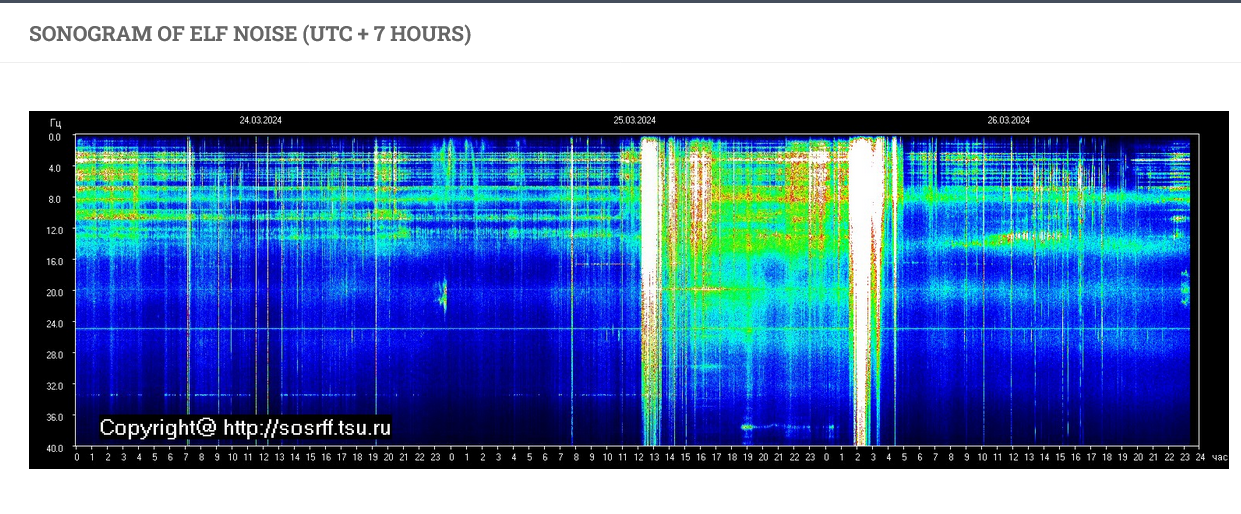The image size is (1241, 514).
Task: Click the 0.0 frequency axis label
Action: (54, 137)
